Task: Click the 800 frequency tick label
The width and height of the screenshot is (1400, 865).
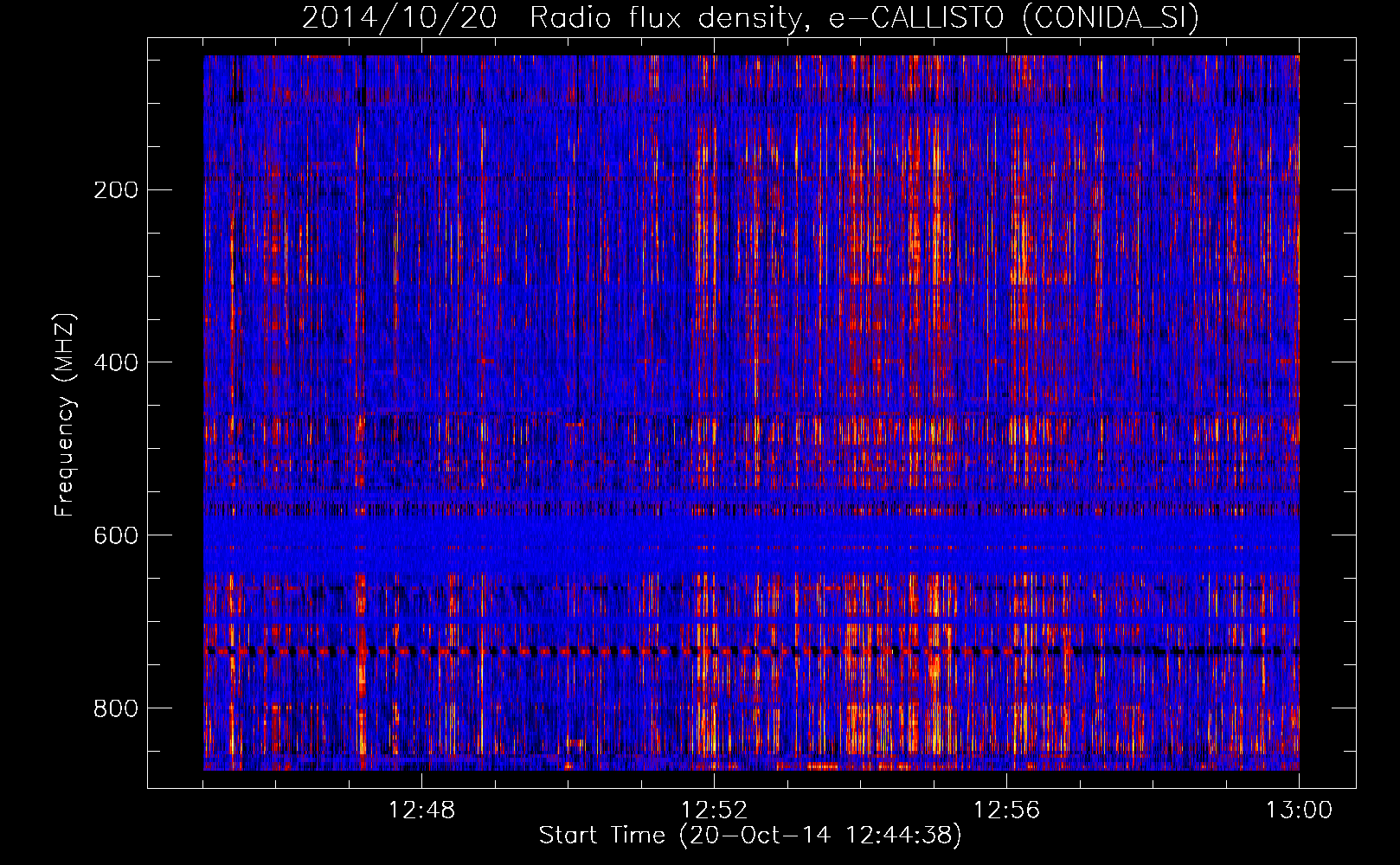Action: 116,708
